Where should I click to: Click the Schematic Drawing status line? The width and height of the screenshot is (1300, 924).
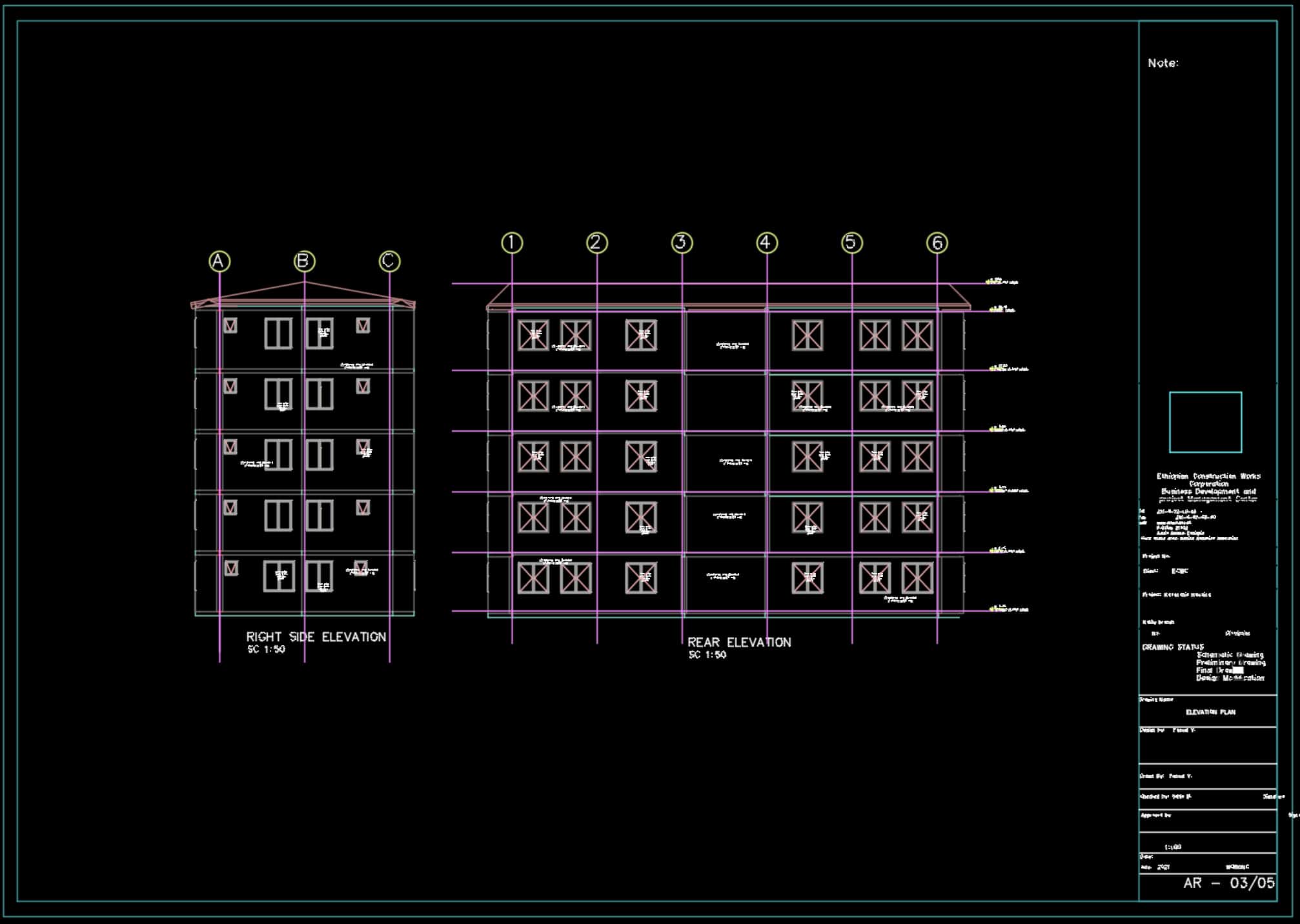coord(1230,654)
